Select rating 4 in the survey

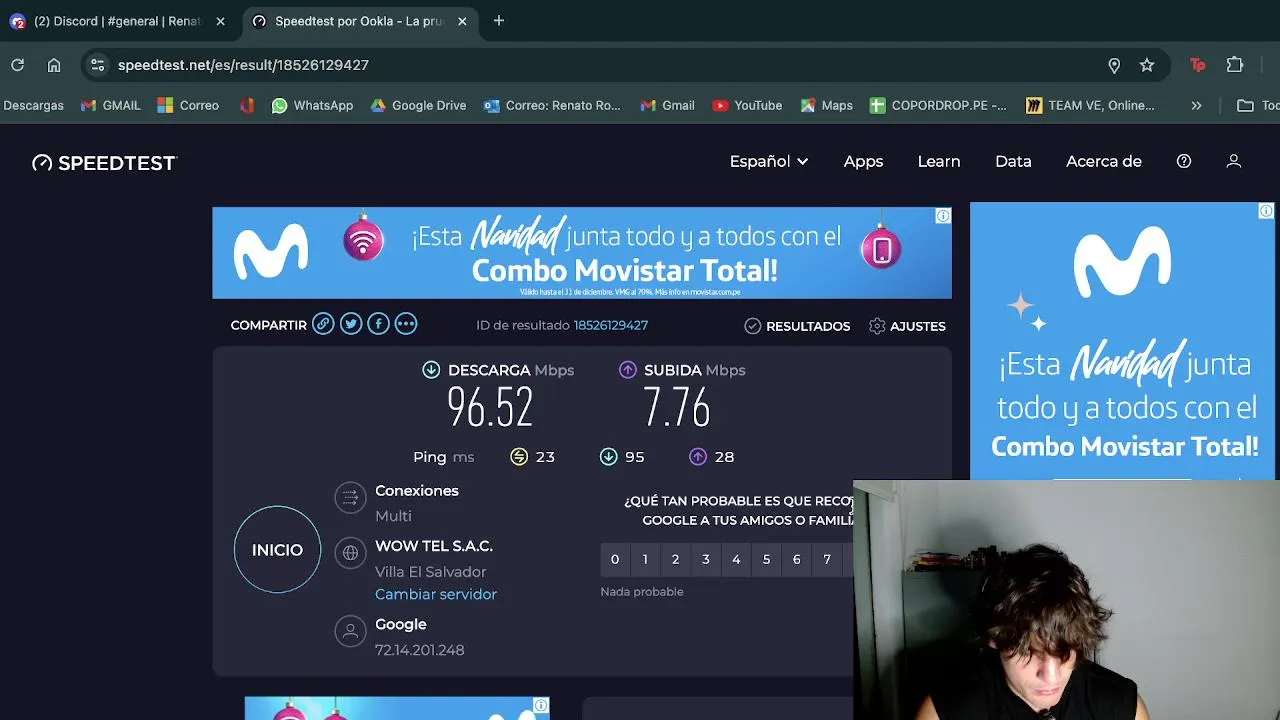coord(736,559)
